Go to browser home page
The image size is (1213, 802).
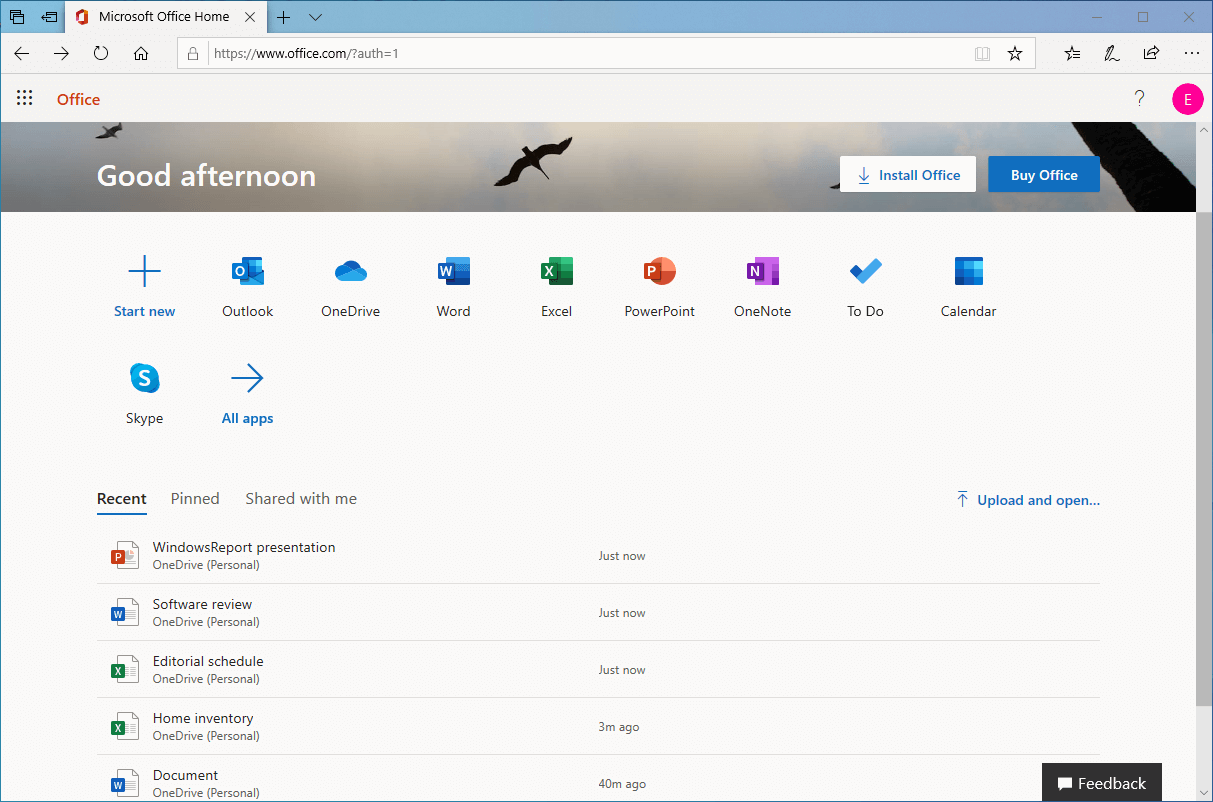click(141, 53)
